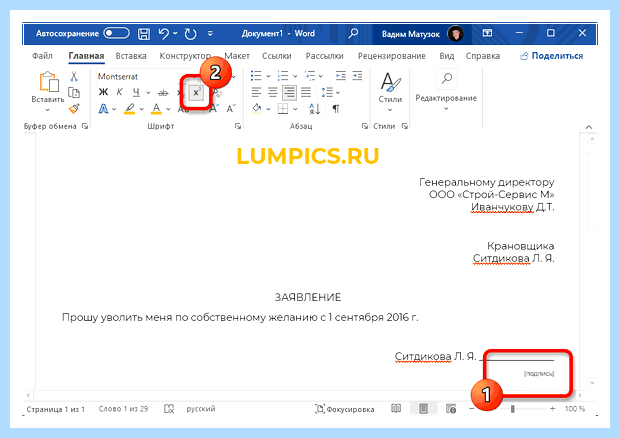Toggle align left
Image resolution: width=620 pixels, height=438 pixels.
(x=256, y=93)
